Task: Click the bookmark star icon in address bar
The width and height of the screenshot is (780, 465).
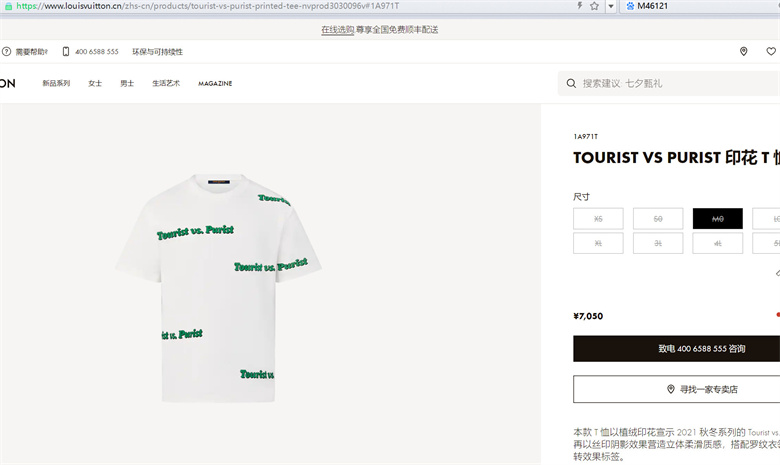Action: 594,6
